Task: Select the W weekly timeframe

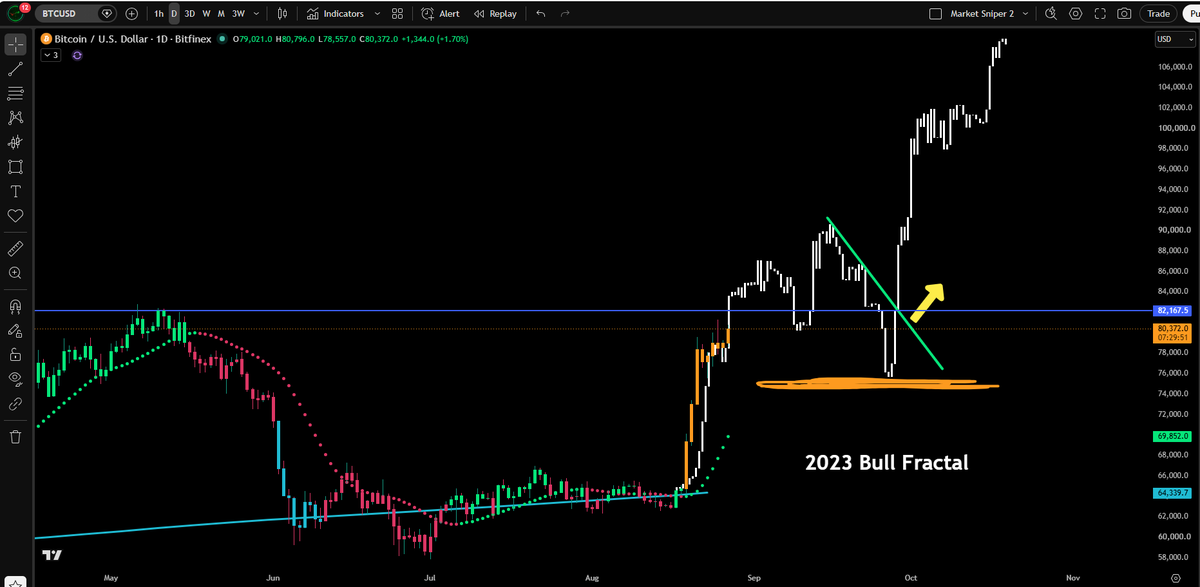Action: click(206, 14)
